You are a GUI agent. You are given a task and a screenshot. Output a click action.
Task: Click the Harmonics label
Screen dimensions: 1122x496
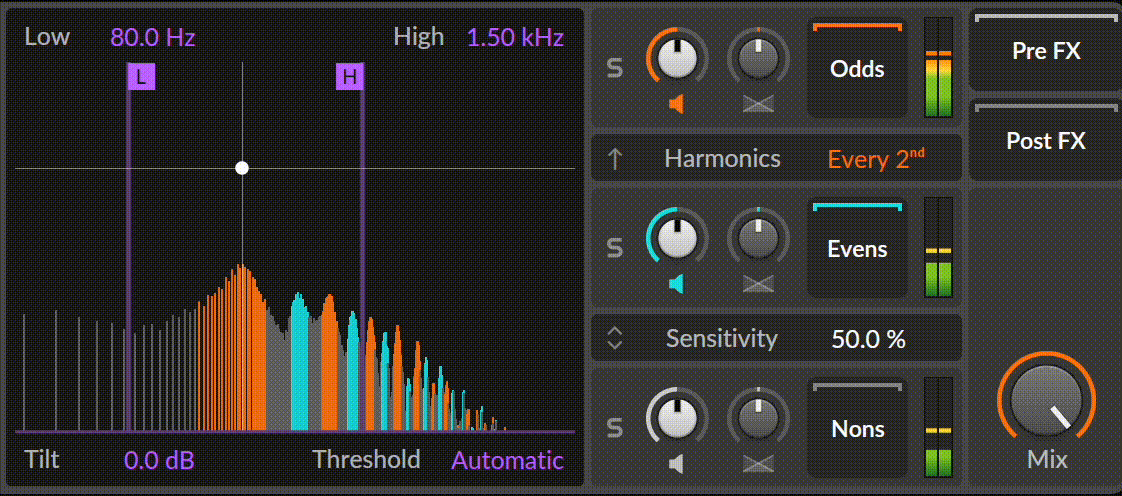click(722, 158)
